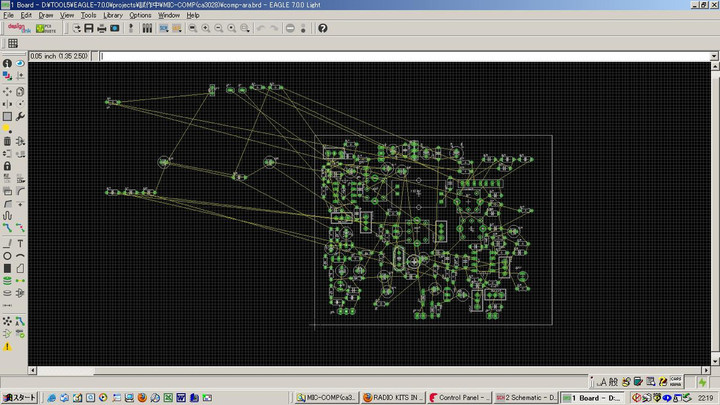Click the Lock tool icon

click(7, 166)
